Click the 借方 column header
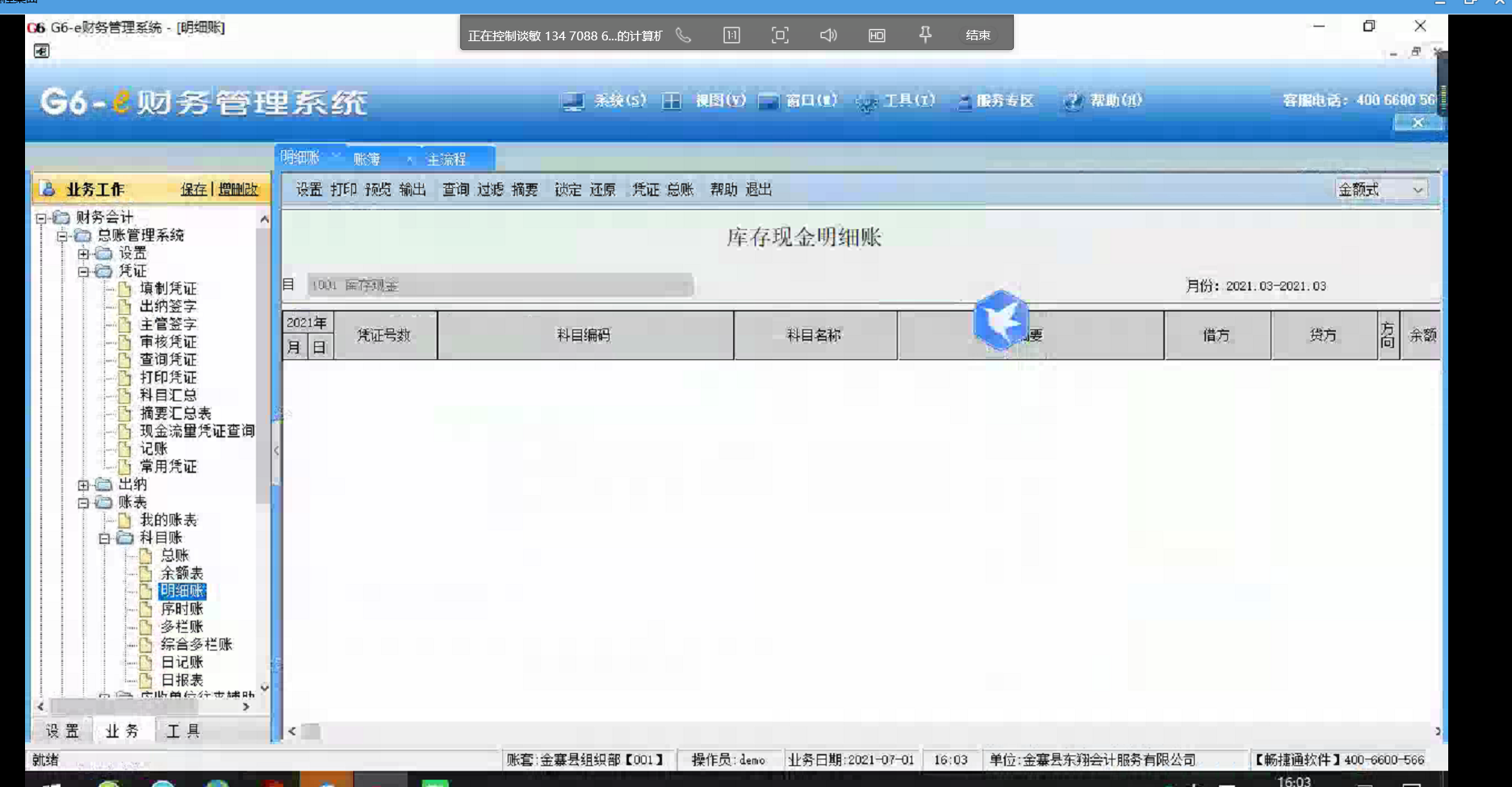This screenshot has height=787, width=1512. point(1217,335)
